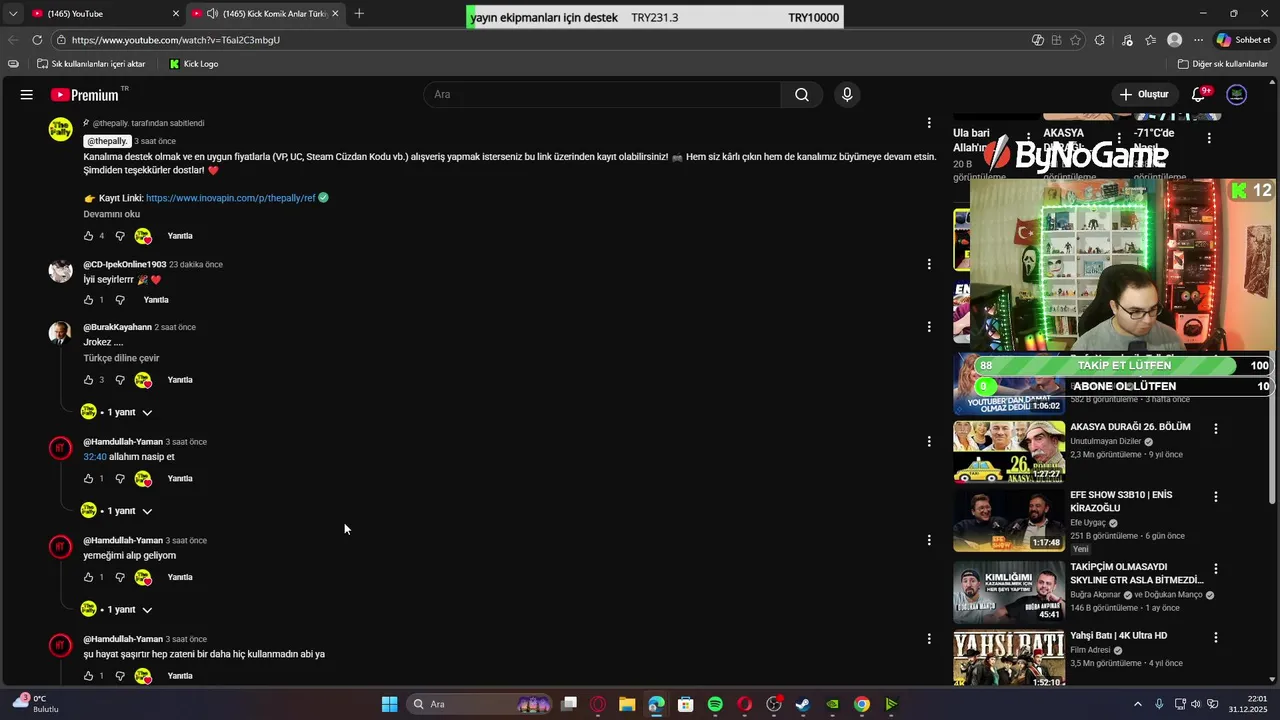Viewport: 1280px width, 720px height.
Task: Dislike the "allahım nasip et" comment
Action: click(x=120, y=479)
